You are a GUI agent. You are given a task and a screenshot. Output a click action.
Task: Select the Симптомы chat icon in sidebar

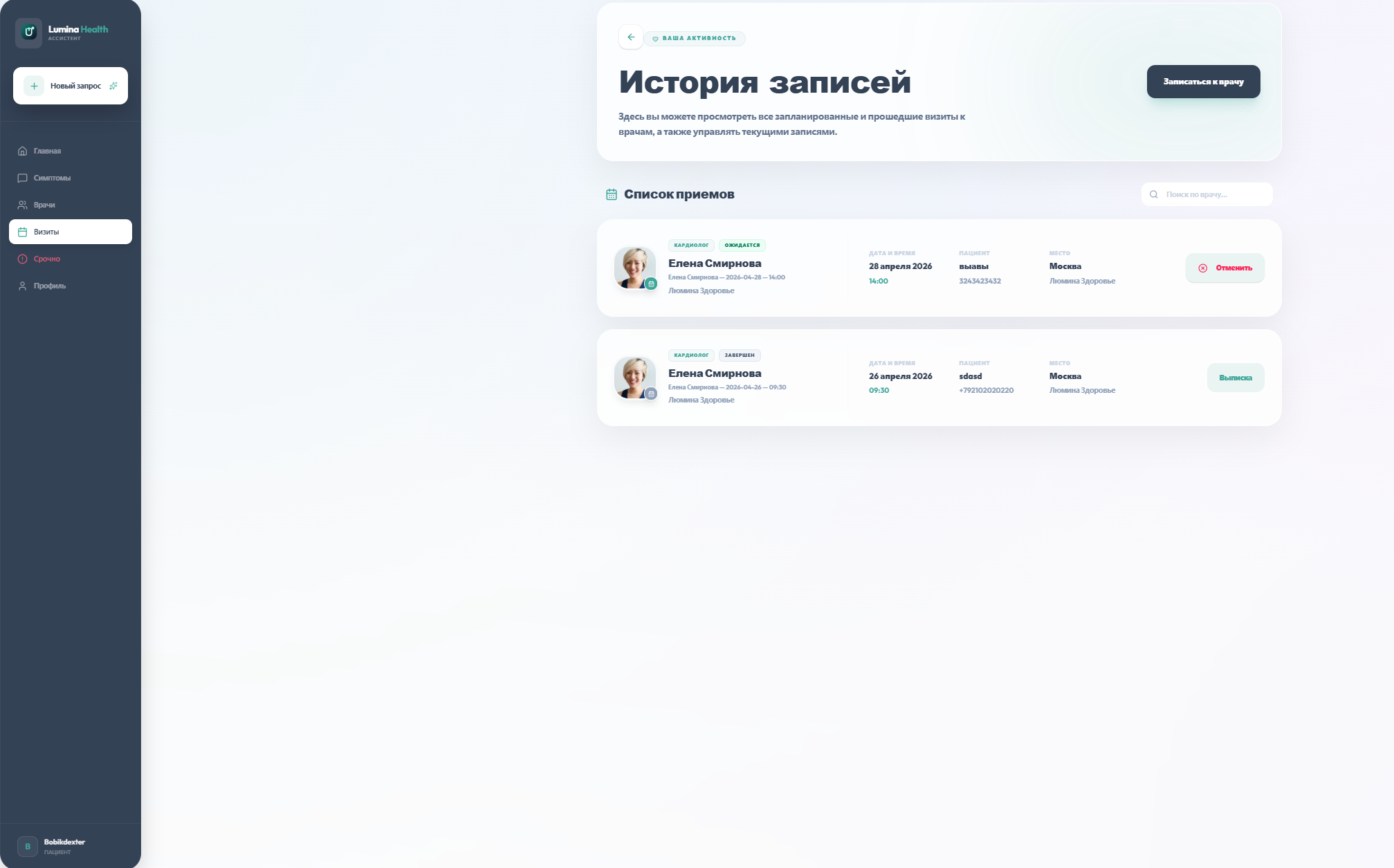pyautogui.click(x=23, y=178)
